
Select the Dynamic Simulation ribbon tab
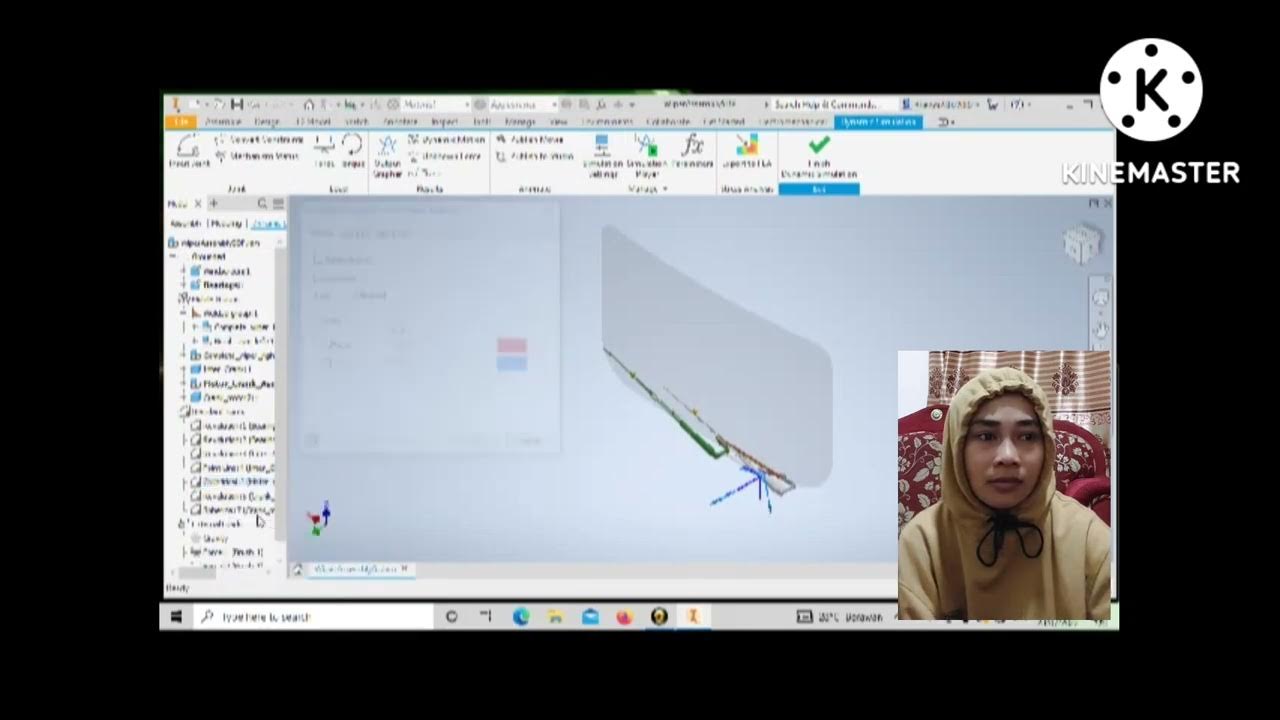(x=877, y=122)
